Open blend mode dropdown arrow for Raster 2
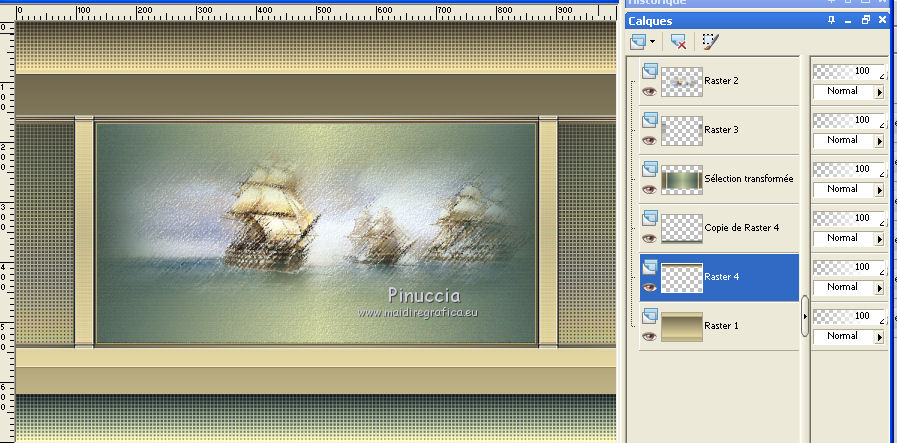The image size is (897, 443). coord(880,93)
